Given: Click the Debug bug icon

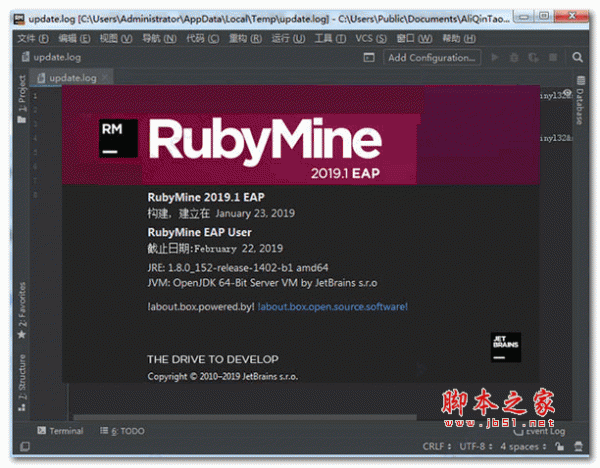Looking at the screenshot, I should click(514, 57).
